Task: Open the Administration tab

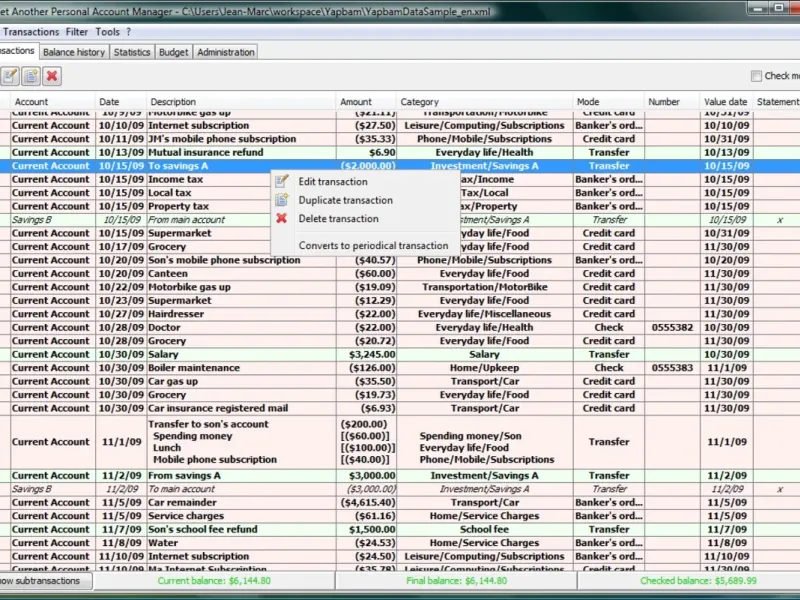Action: click(226, 52)
